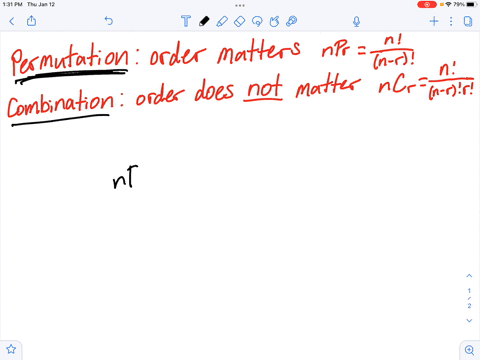Tap the time '1:31 PM' in status bar
Viewport: 480px width, 360px height.
tap(12, 4)
